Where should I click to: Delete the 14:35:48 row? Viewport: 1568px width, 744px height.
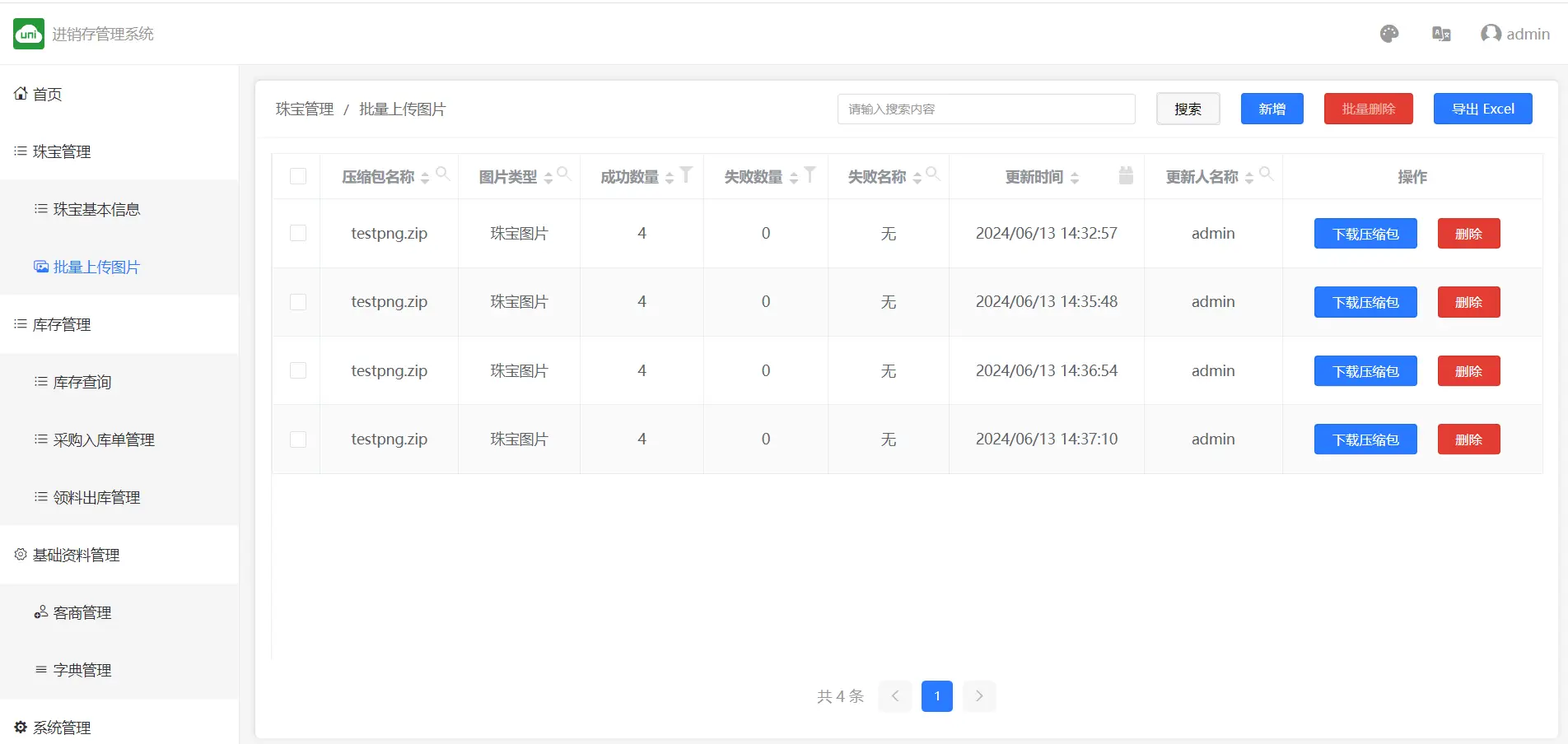pyautogui.click(x=1468, y=302)
